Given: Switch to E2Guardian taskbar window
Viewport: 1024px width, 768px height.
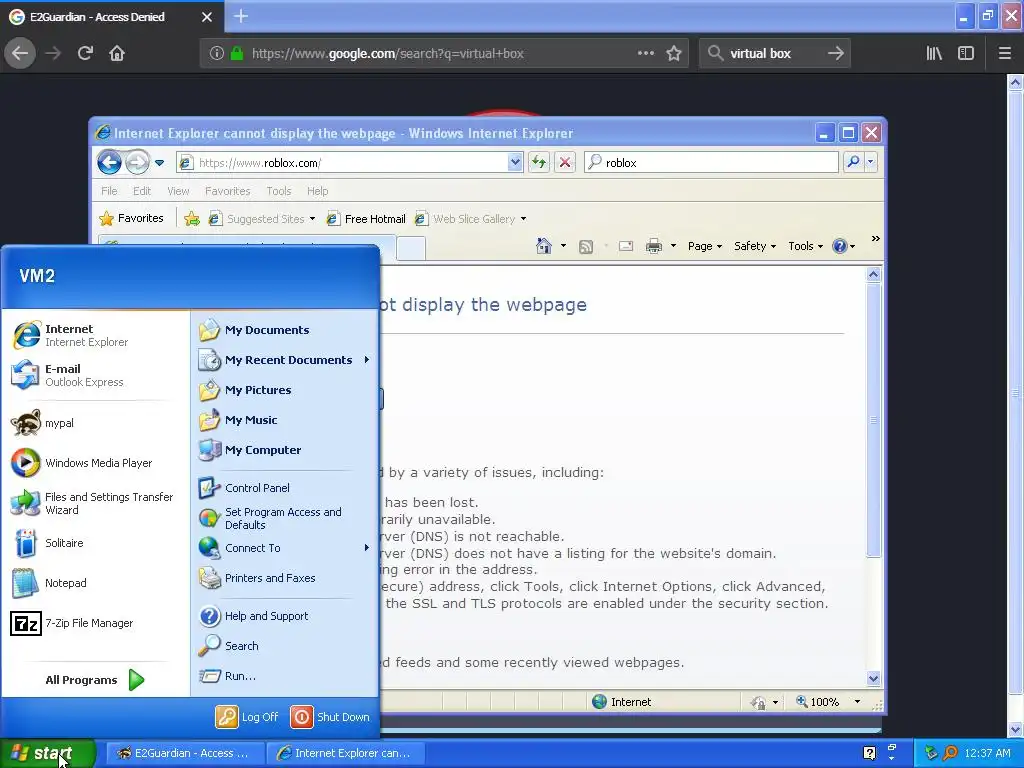Looking at the screenshot, I should [185, 753].
